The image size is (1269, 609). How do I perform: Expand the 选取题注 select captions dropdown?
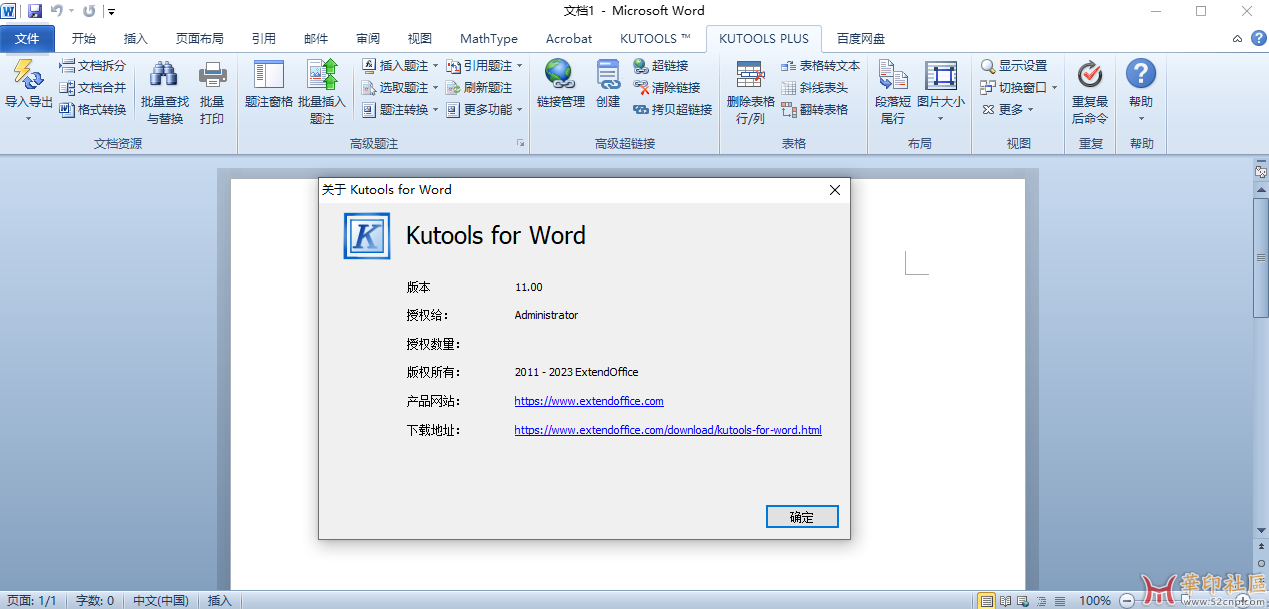tap(436, 88)
